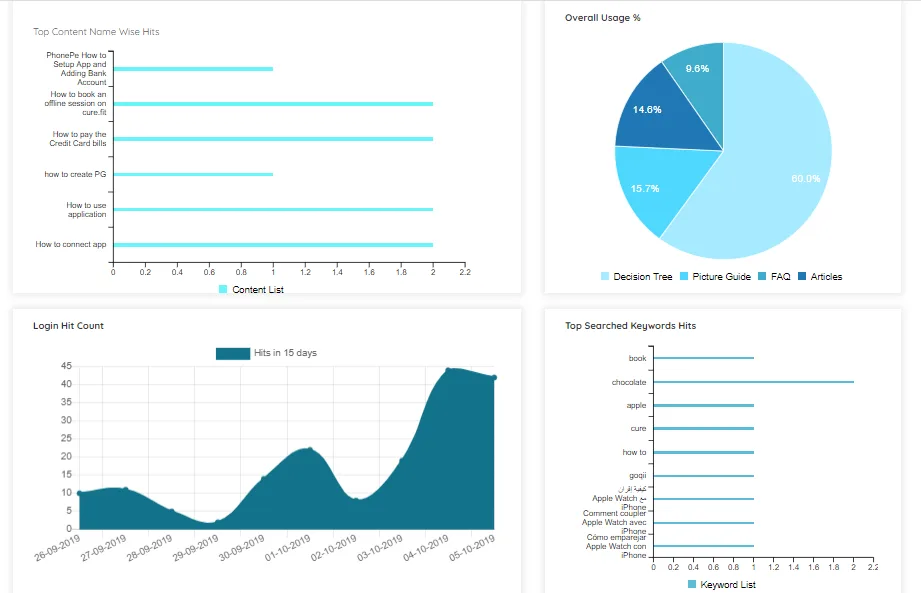Click the how to create PG bar
This screenshot has width=921, height=593.
click(x=193, y=174)
